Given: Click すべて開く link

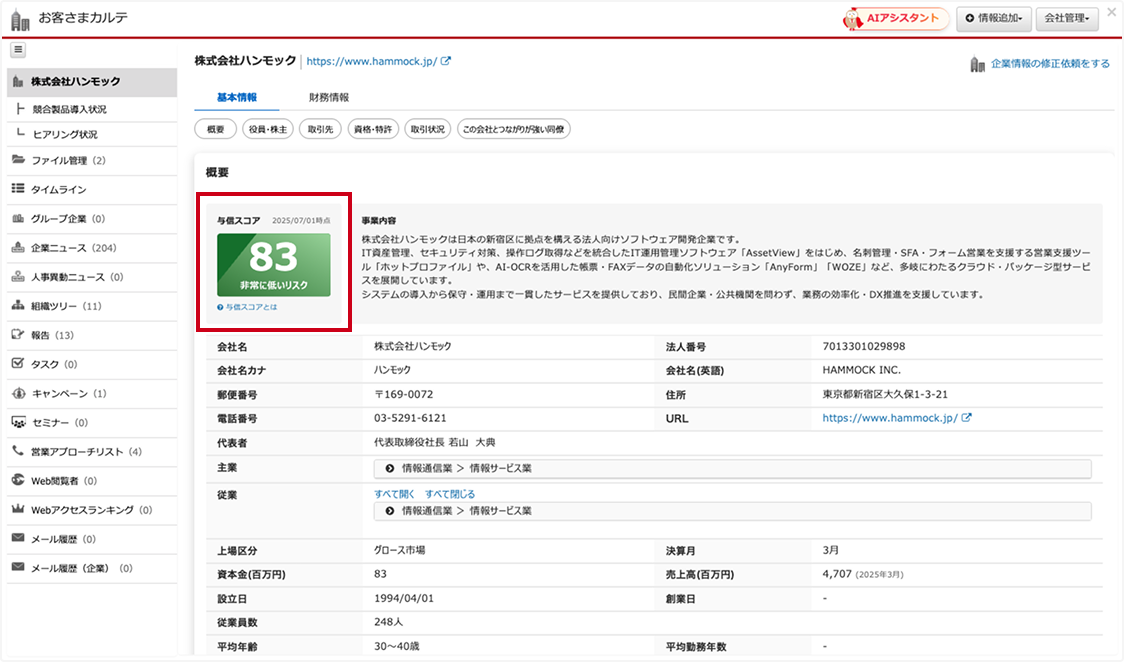Looking at the screenshot, I should [394, 494].
